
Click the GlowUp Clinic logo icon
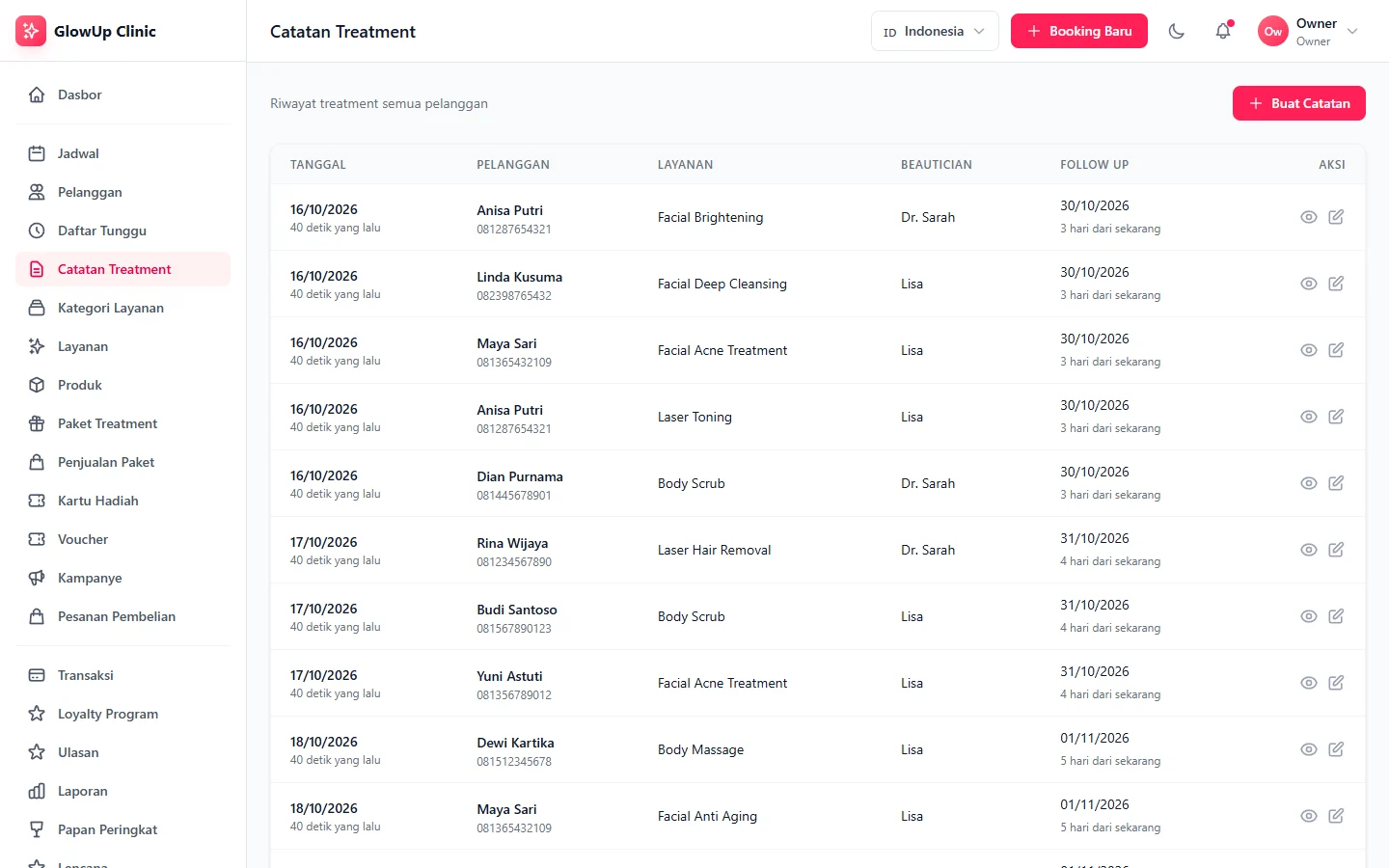click(x=31, y=31)
